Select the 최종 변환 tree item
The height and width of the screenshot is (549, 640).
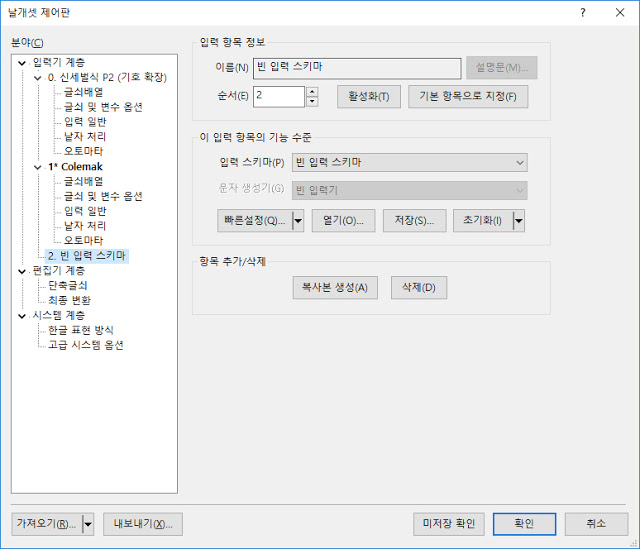(x=69, y=301)
